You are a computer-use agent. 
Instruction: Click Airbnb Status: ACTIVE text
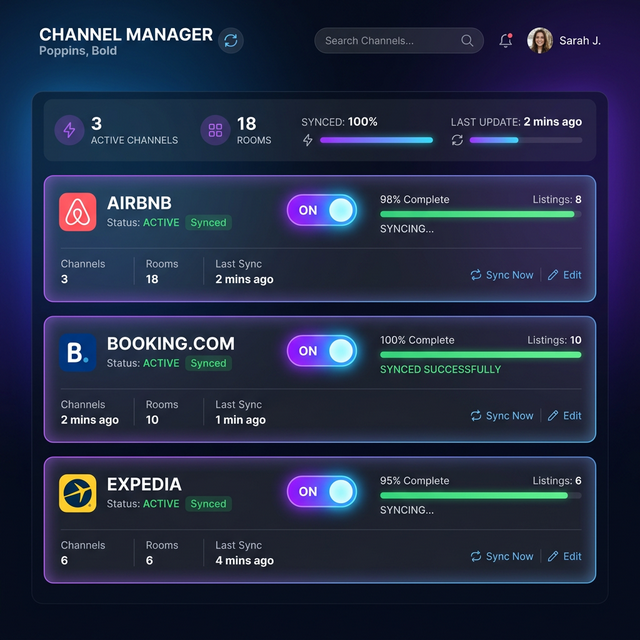coord(143,222)
